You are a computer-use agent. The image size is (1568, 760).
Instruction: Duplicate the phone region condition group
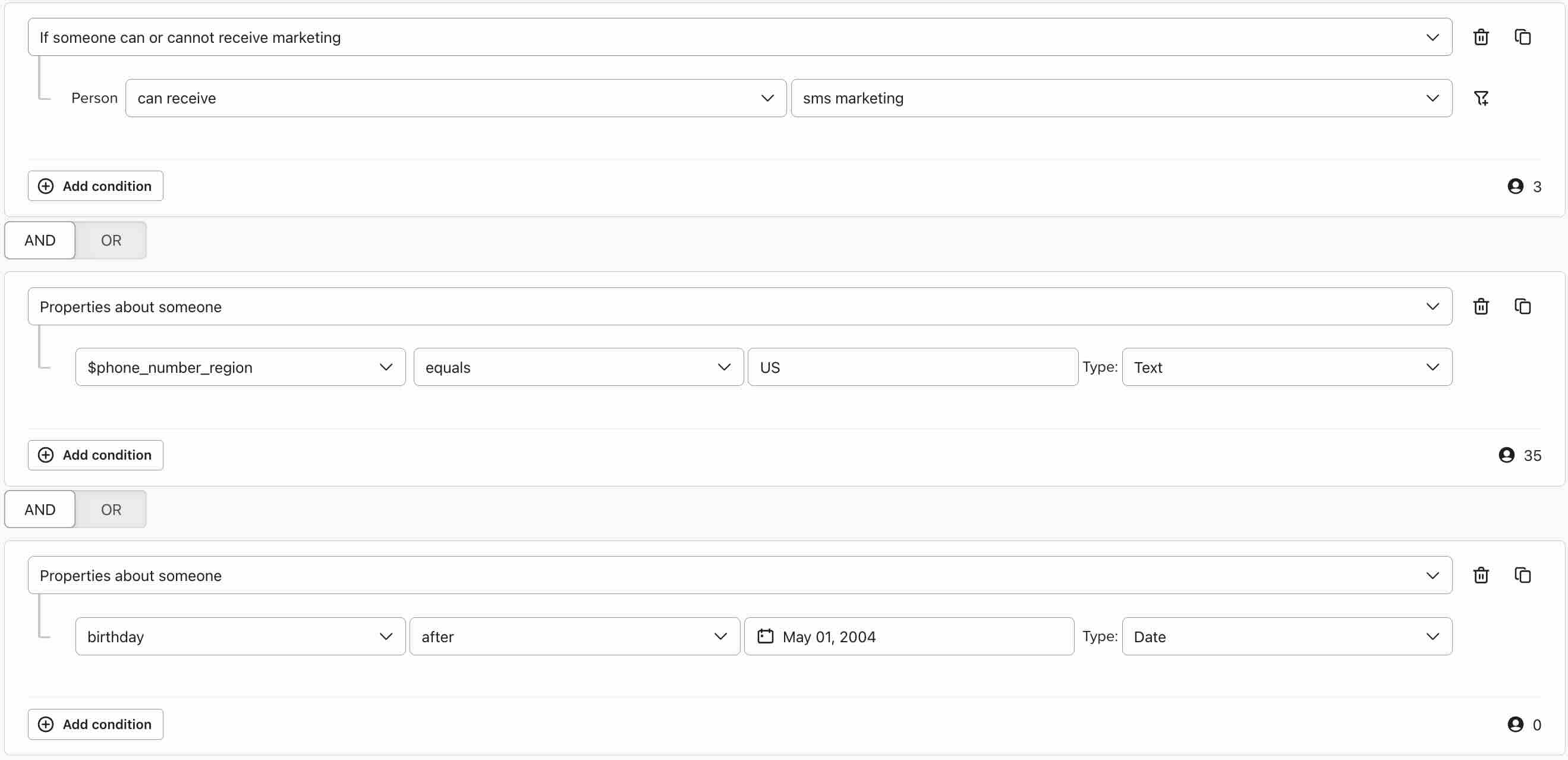1522,306
